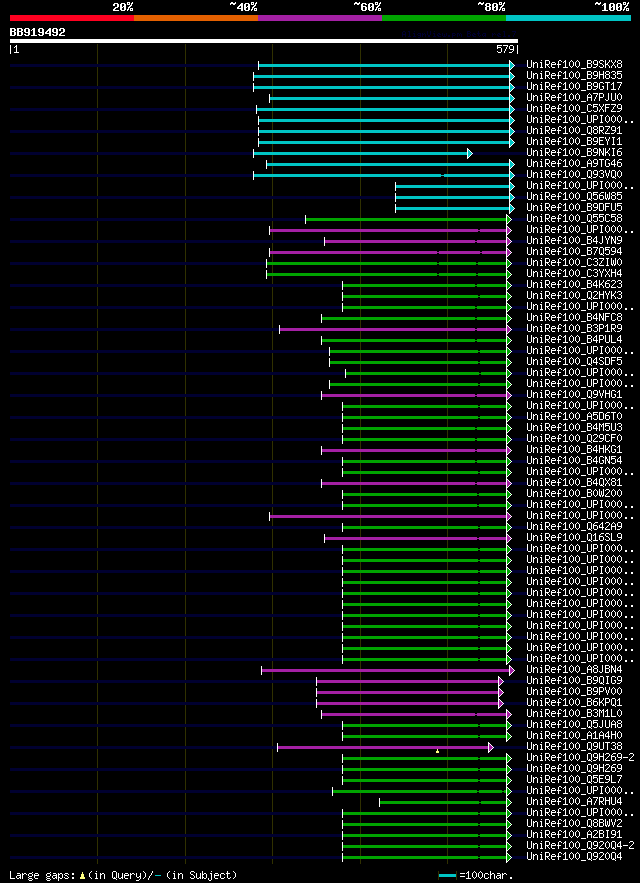The height and width of the screenshot is (883, 640).
Task: Click the cyan alignment bar for B9NKI6
Action: pyautogui.click(x=363, y=153)
